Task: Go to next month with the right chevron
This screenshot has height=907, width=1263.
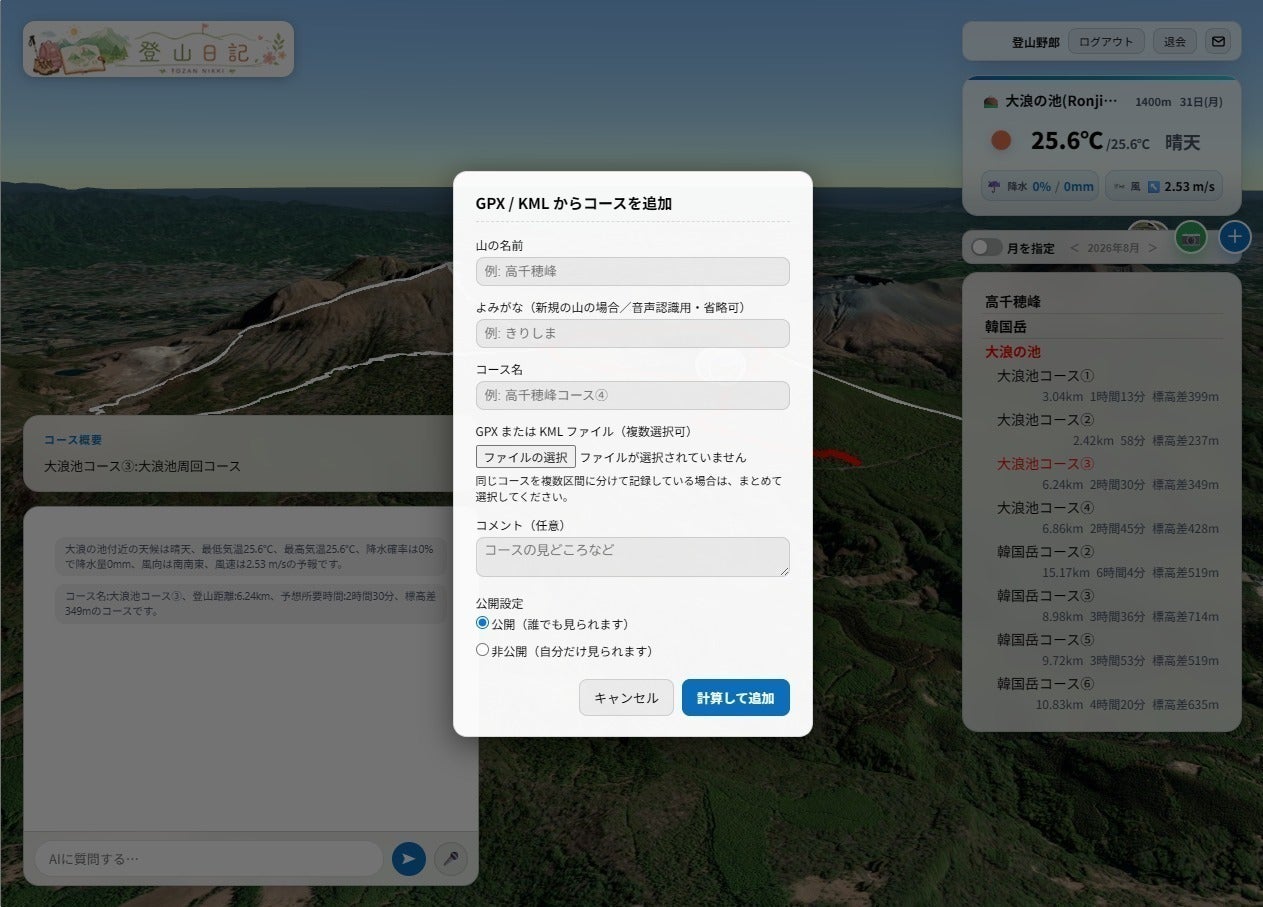Action: tap(1152, 247)
